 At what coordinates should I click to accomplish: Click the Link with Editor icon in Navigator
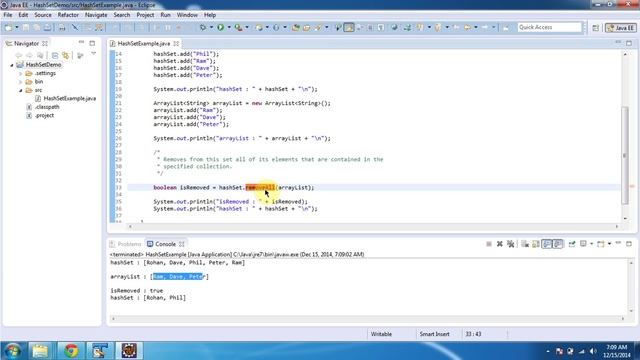[65, 55]
